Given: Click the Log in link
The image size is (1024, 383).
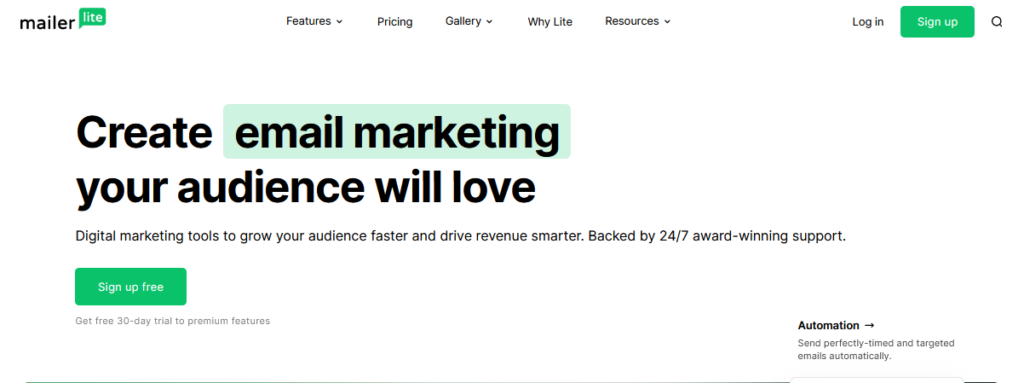Looking at the screenshot, I should tap(868, 22).
